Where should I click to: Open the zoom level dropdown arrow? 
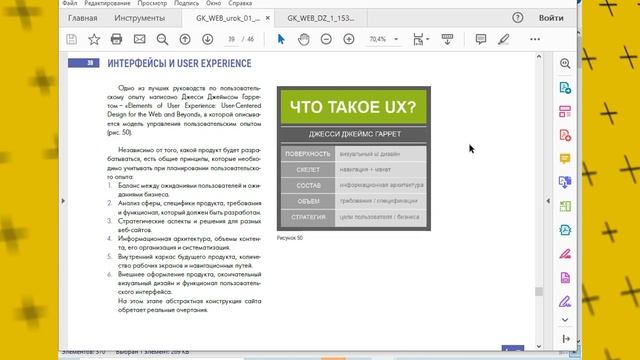[396, 39]
